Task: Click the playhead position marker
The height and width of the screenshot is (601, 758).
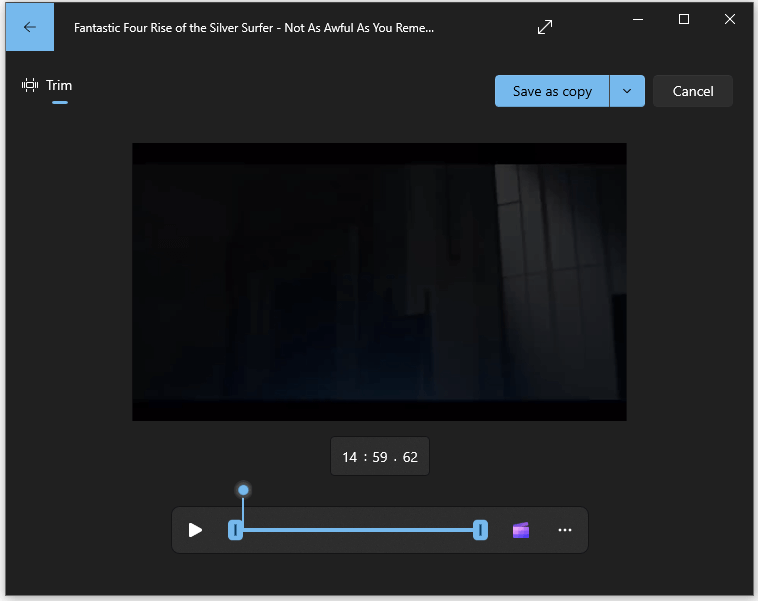Action: coord(243,490)
